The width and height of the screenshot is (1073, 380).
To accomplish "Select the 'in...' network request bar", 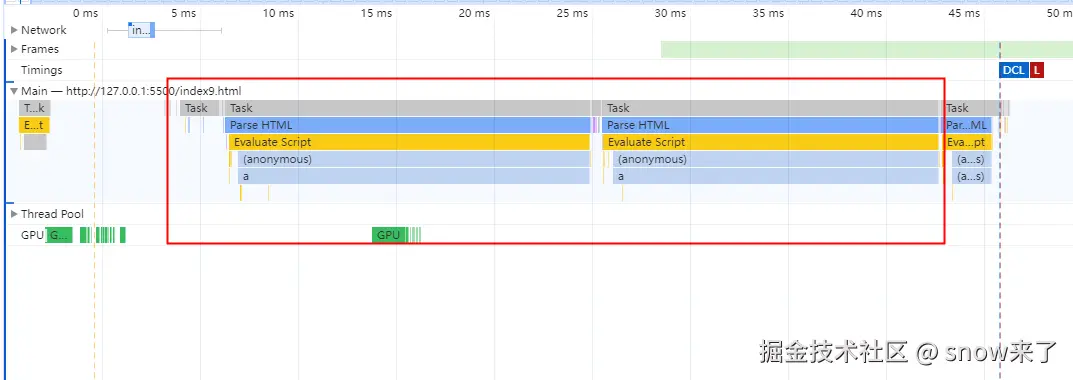I will pos(141,30).
